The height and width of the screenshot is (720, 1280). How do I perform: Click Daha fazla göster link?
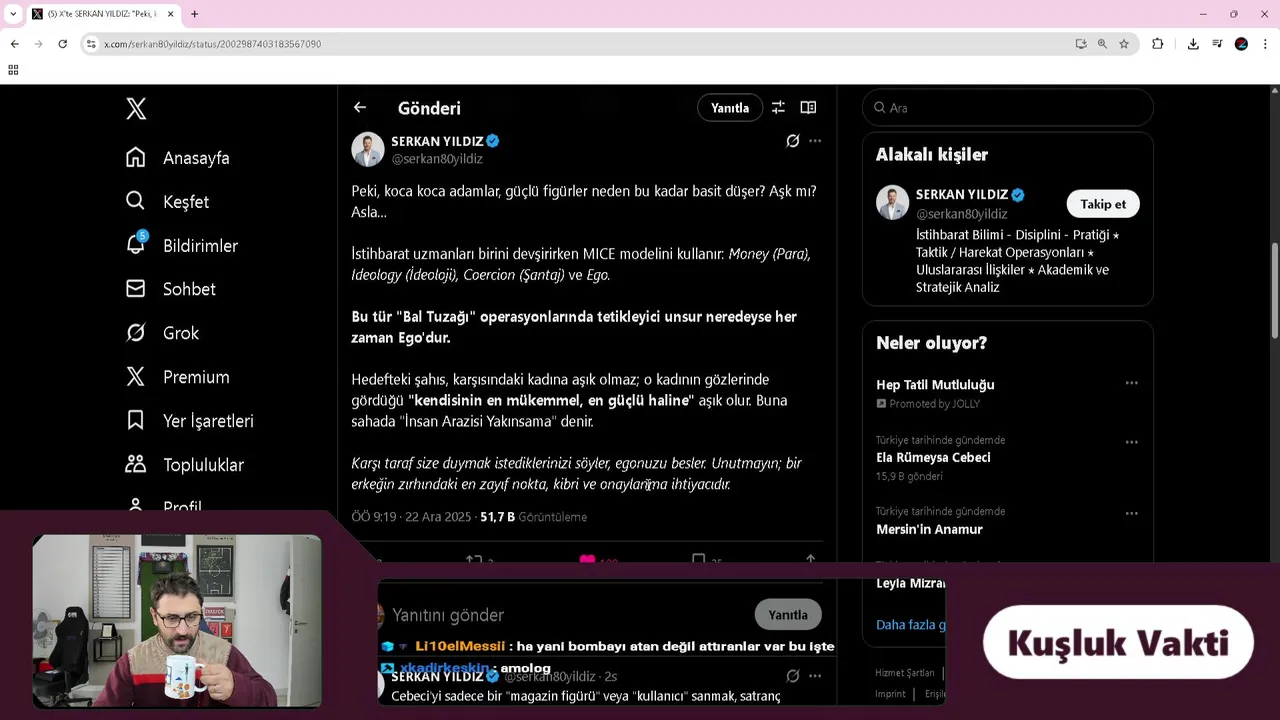tap(910, 625)
